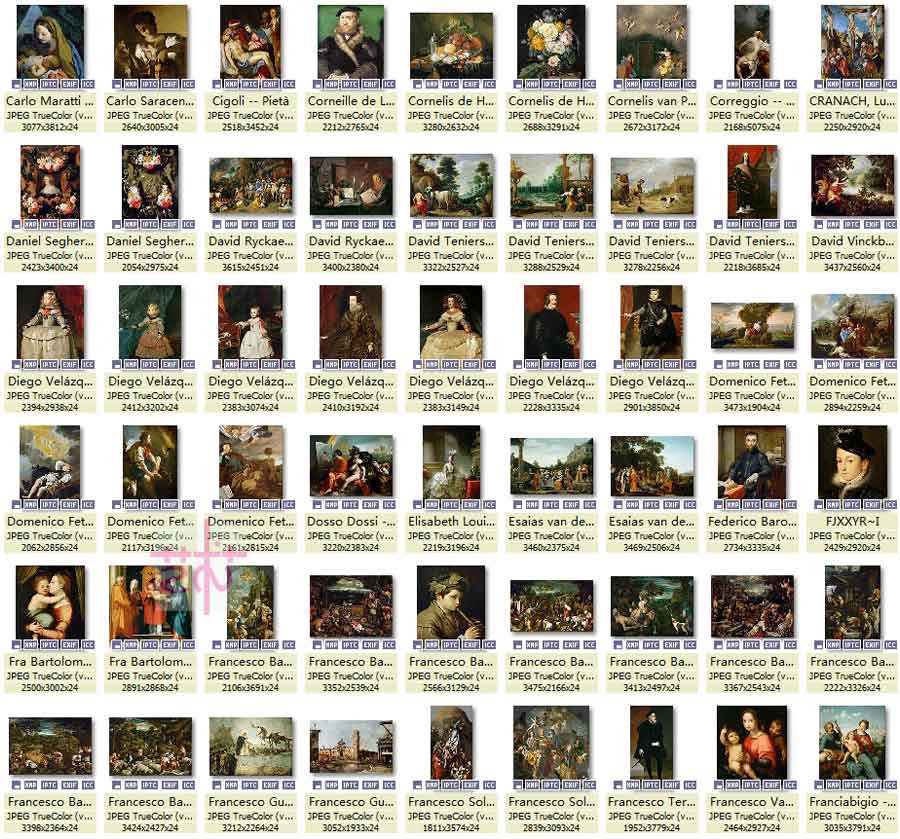The height and width of the screenshot is (839, 900).
Task: Click the ICC badge under Dosso Dossi thumbnail
Action: coord(389,504)
